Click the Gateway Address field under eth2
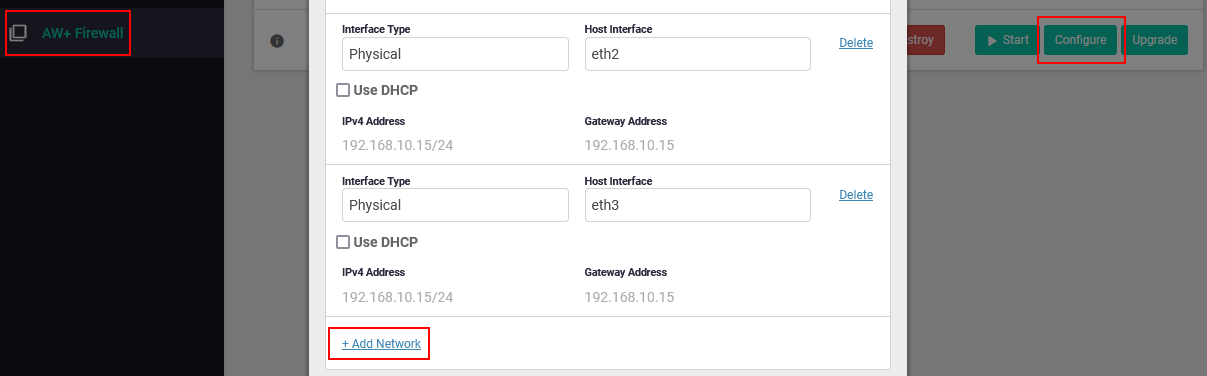Image resolution: width=1207 pixels, height=376 pixels. click(697, 145)
